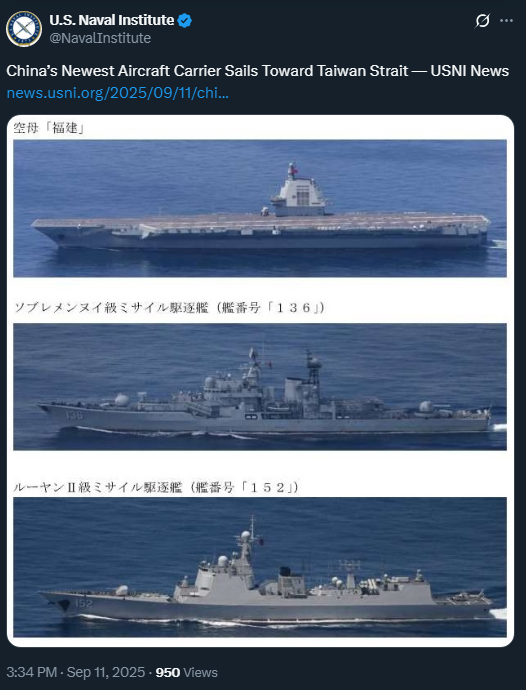Click the U.S. Naval Institute profile avatar

24,29
